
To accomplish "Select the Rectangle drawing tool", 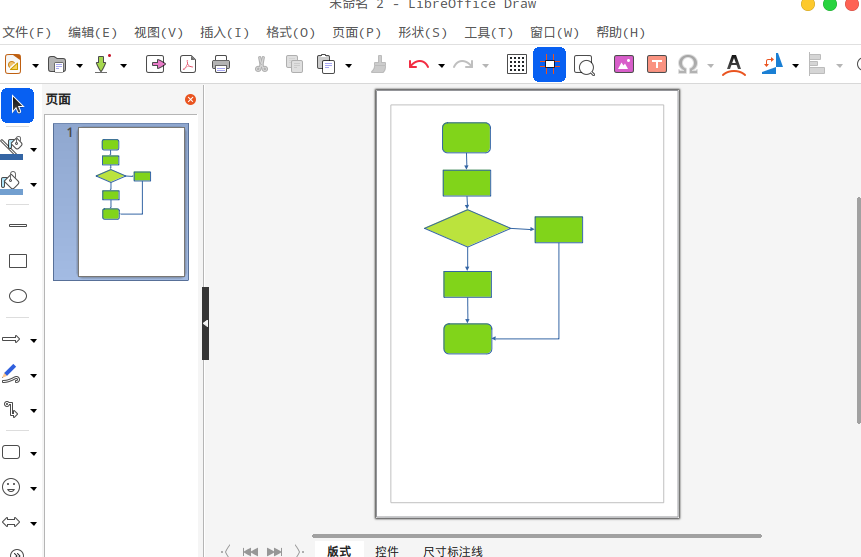I will point(17,261).
